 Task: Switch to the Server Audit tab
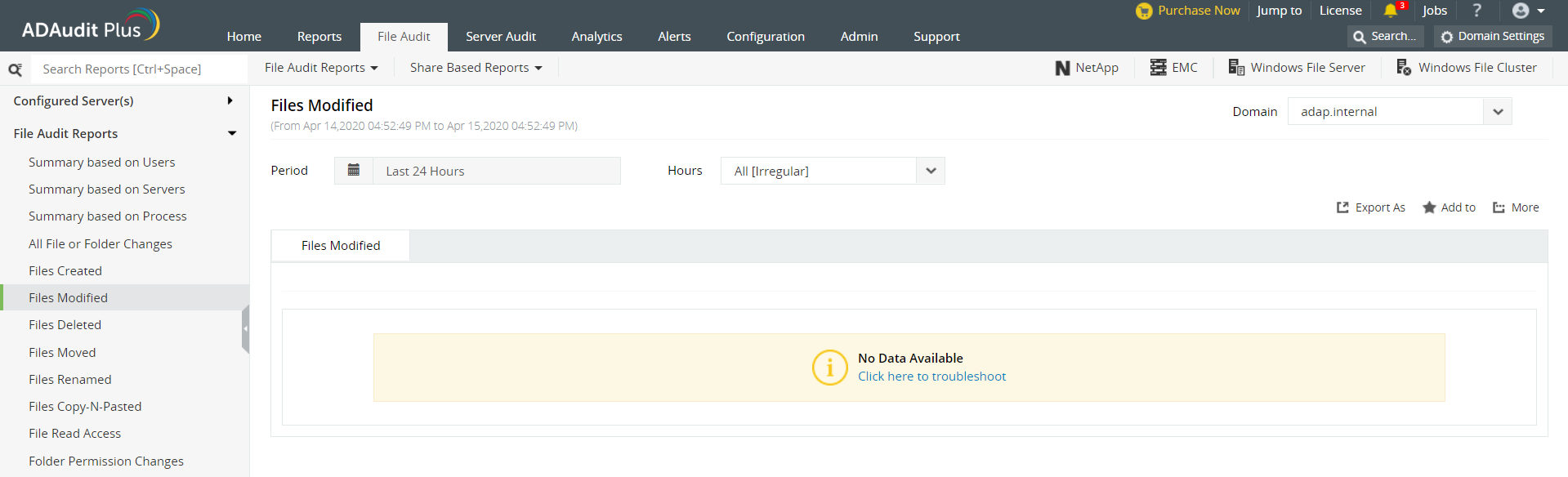coord(501,37)
